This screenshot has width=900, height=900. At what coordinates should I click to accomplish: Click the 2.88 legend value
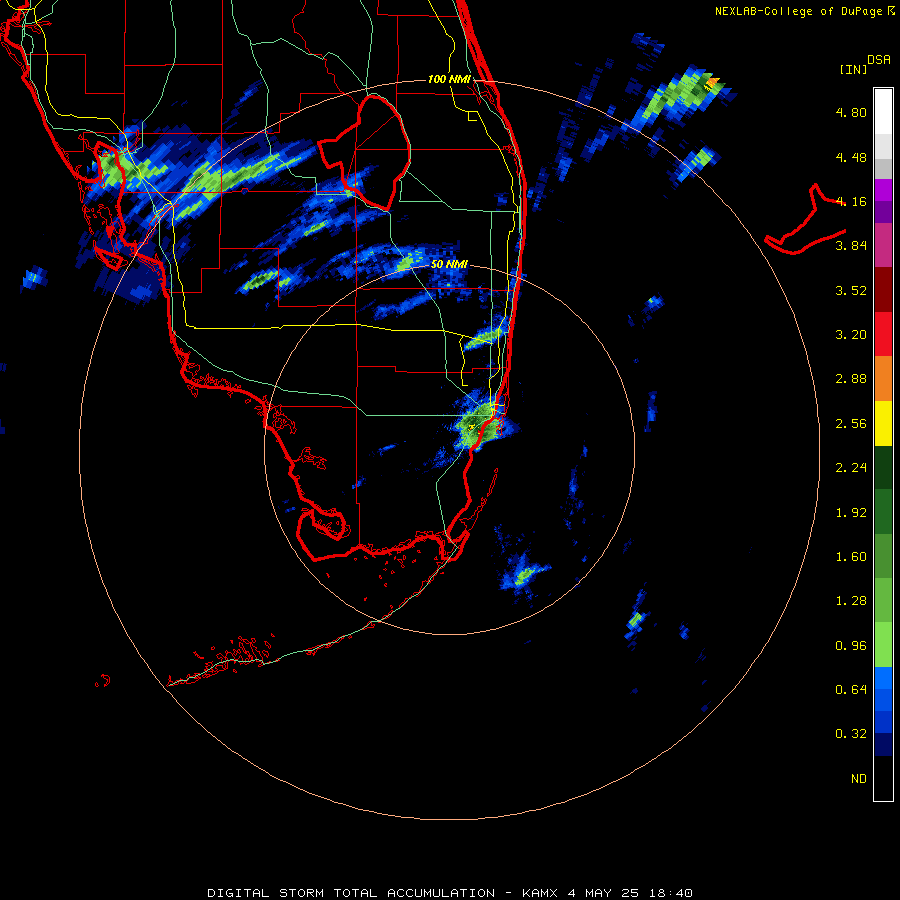(851, 379)
